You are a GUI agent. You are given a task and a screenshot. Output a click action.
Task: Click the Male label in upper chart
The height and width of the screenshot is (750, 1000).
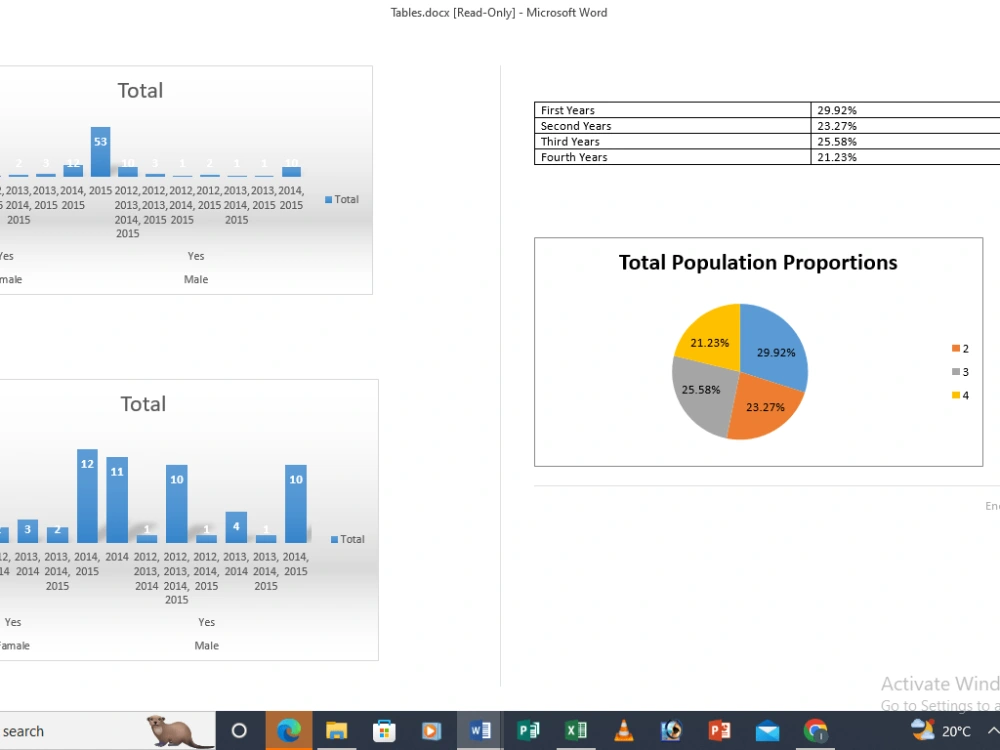196,279
